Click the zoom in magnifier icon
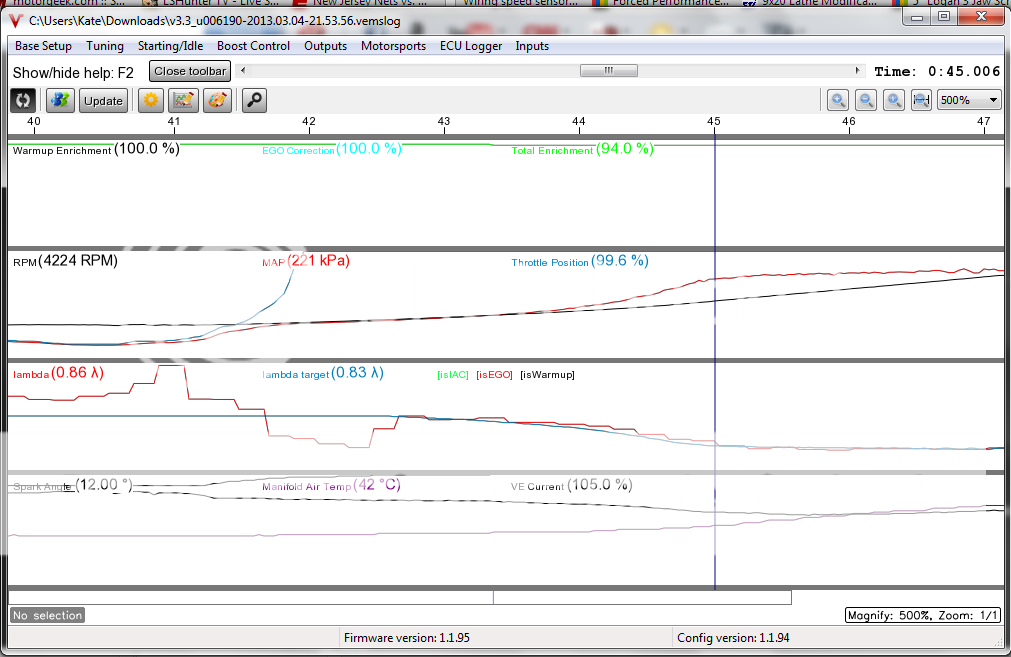Viewport: 1011px width, 657px height. [838, 100]
